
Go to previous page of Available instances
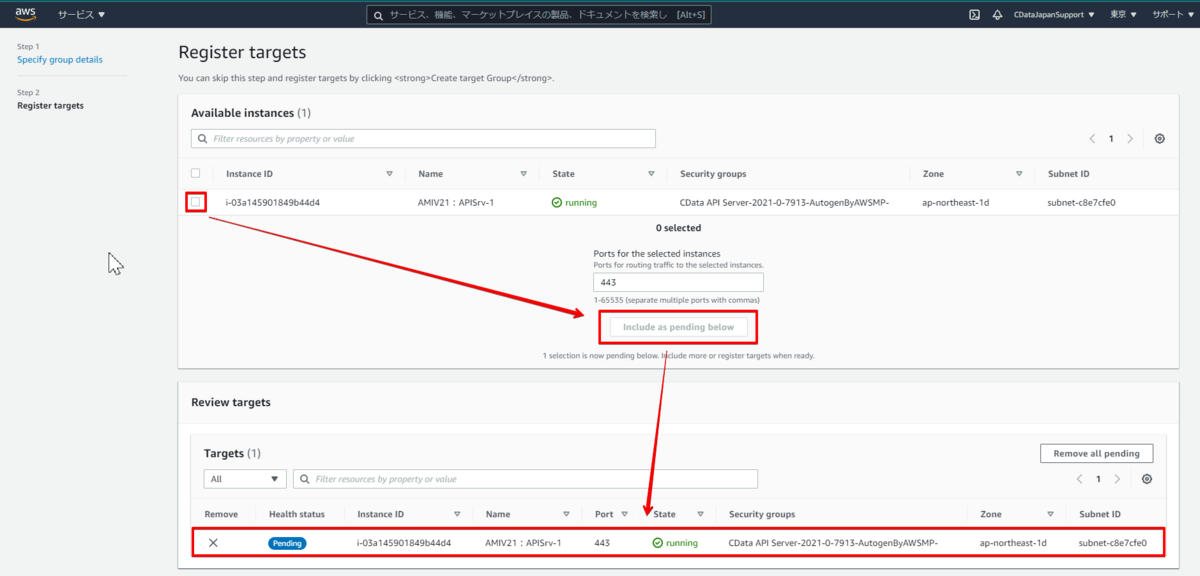click(1091, 139)
